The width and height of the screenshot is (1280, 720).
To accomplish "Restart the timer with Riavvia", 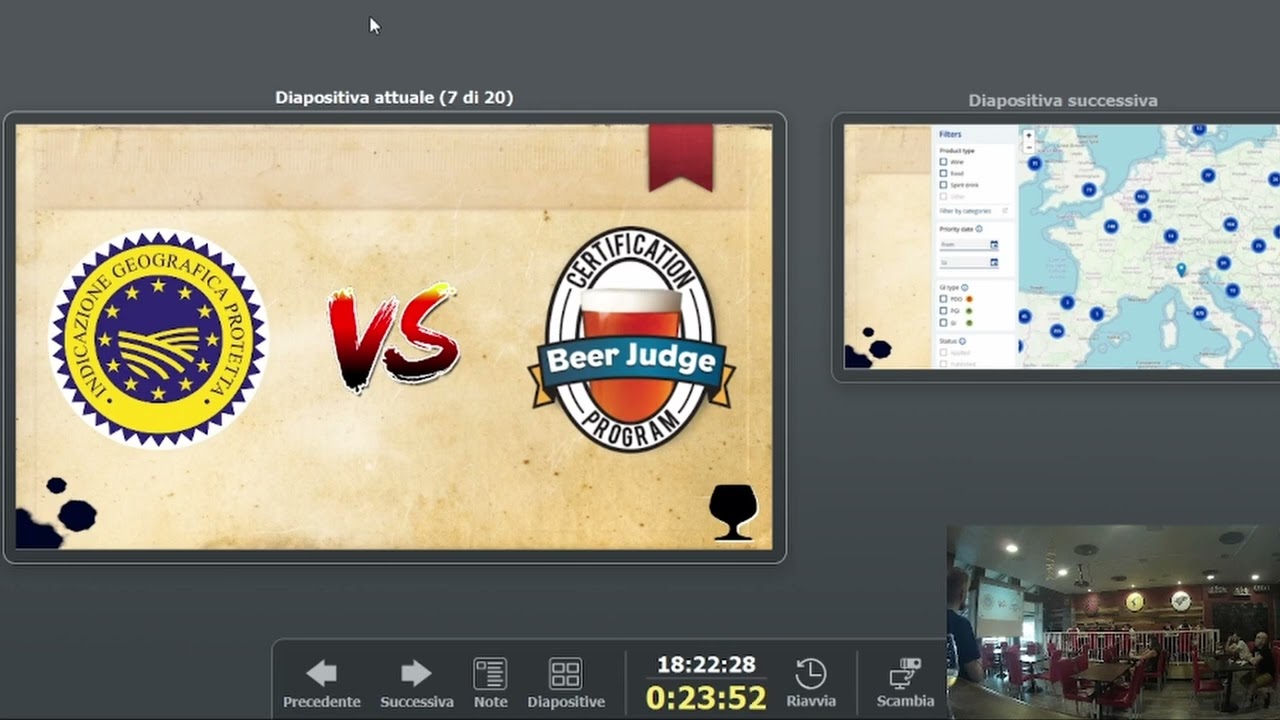I will click(811, 684).
